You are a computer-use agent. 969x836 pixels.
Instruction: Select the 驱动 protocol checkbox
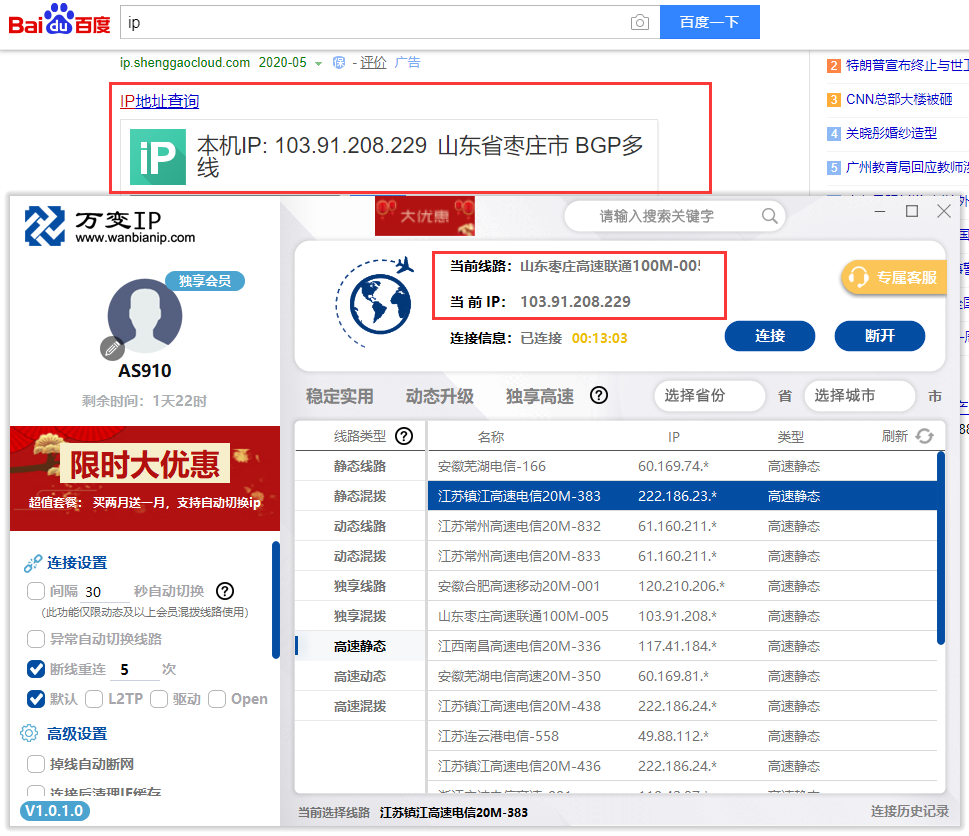click(159, 699)
